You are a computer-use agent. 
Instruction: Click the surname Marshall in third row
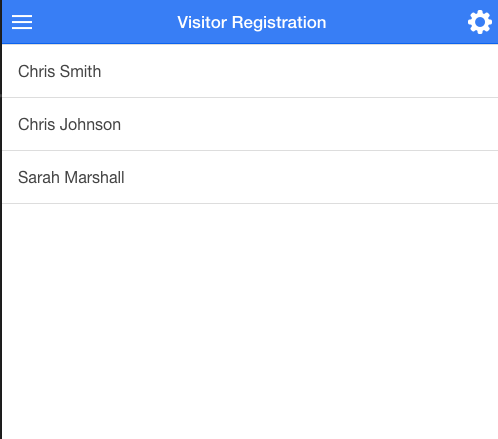[x=94, y=177]
